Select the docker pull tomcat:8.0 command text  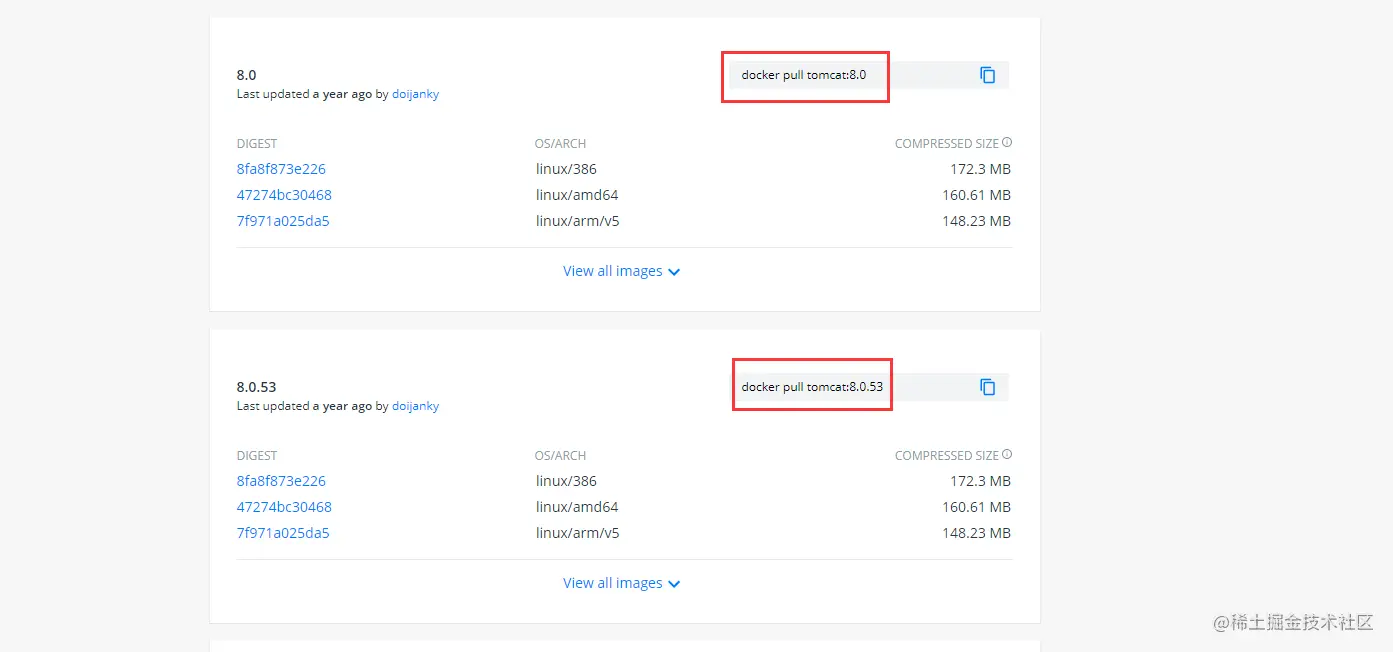coord(804,75)
